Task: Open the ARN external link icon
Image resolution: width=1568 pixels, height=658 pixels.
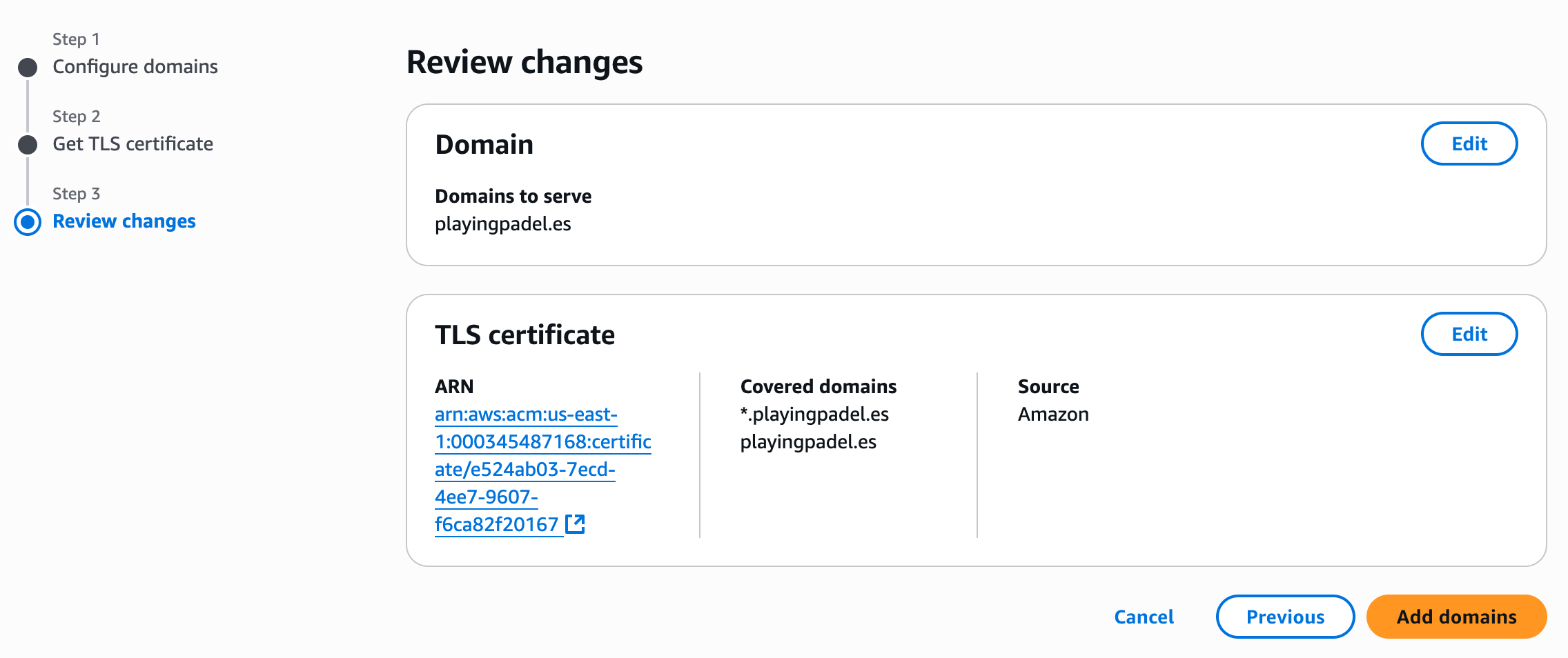Action: [x=575, y=524]
